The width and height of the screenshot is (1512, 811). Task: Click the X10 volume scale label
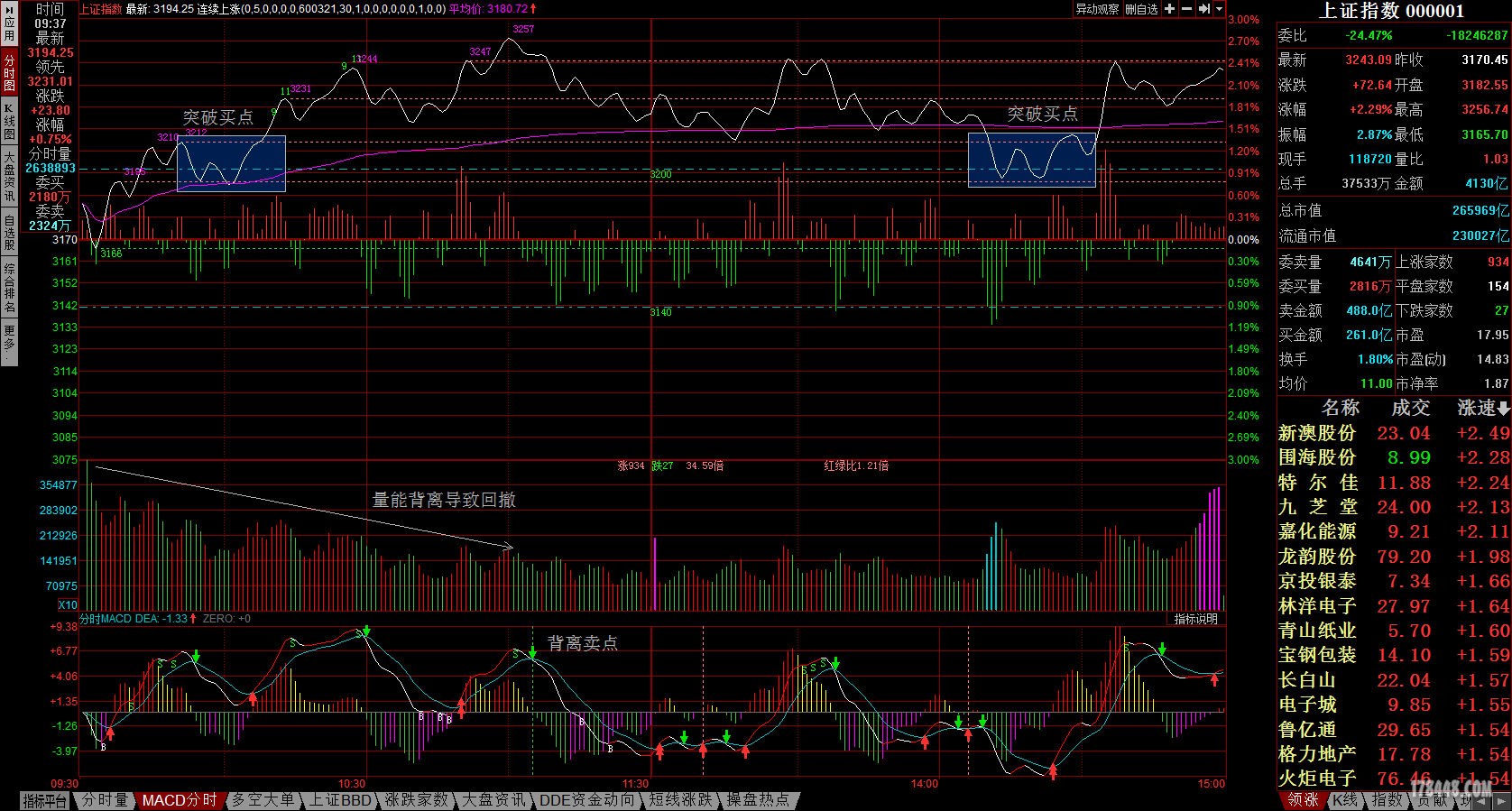(x=68, y=605)
